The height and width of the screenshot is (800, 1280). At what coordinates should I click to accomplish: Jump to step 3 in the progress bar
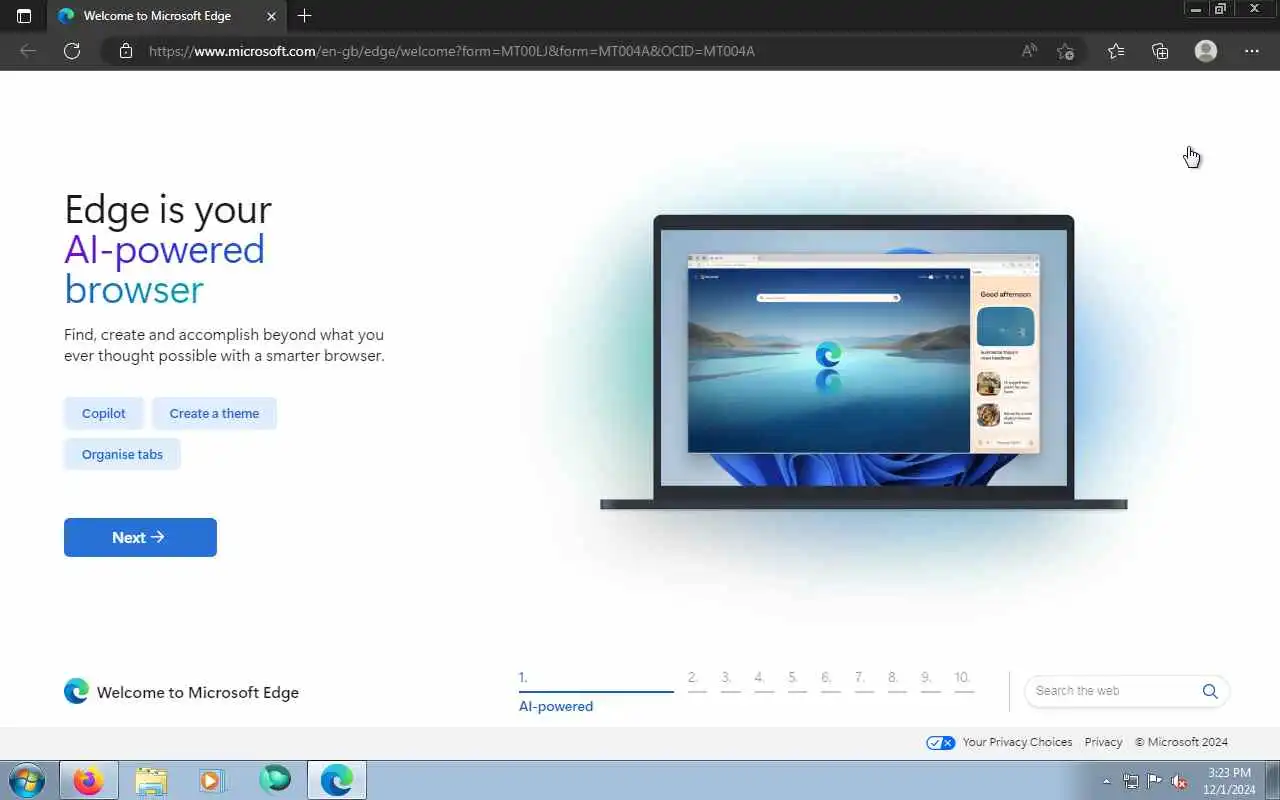coord(730,680)
